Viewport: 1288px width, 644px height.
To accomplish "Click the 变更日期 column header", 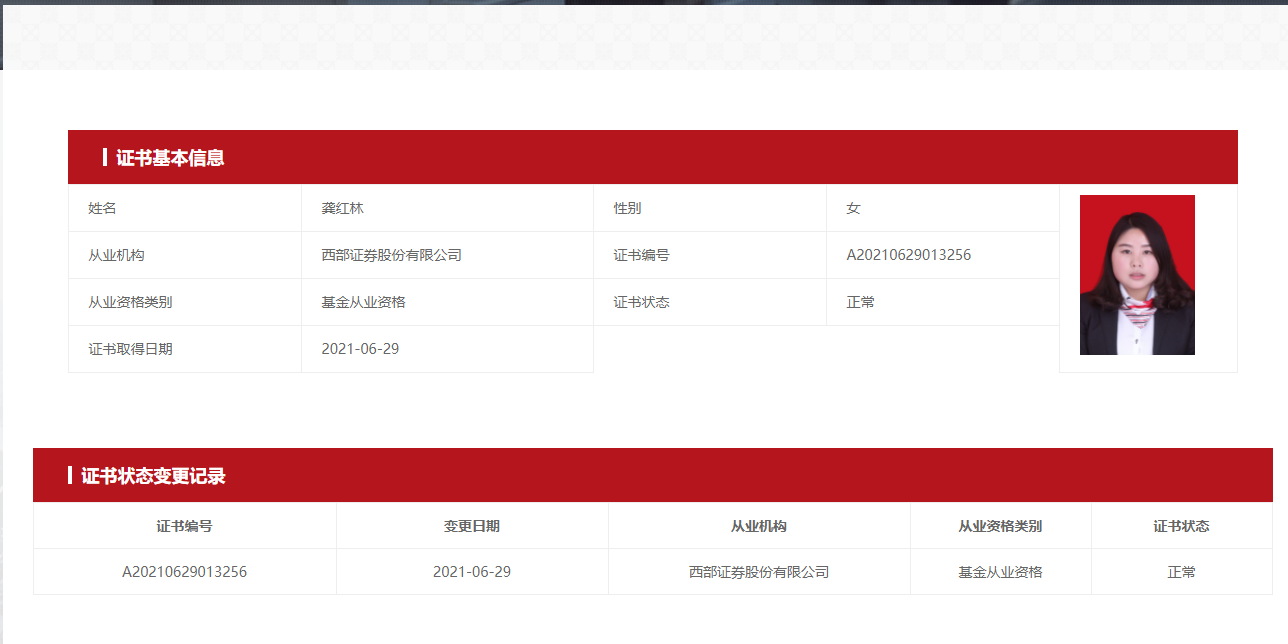I will coord(472,526).
